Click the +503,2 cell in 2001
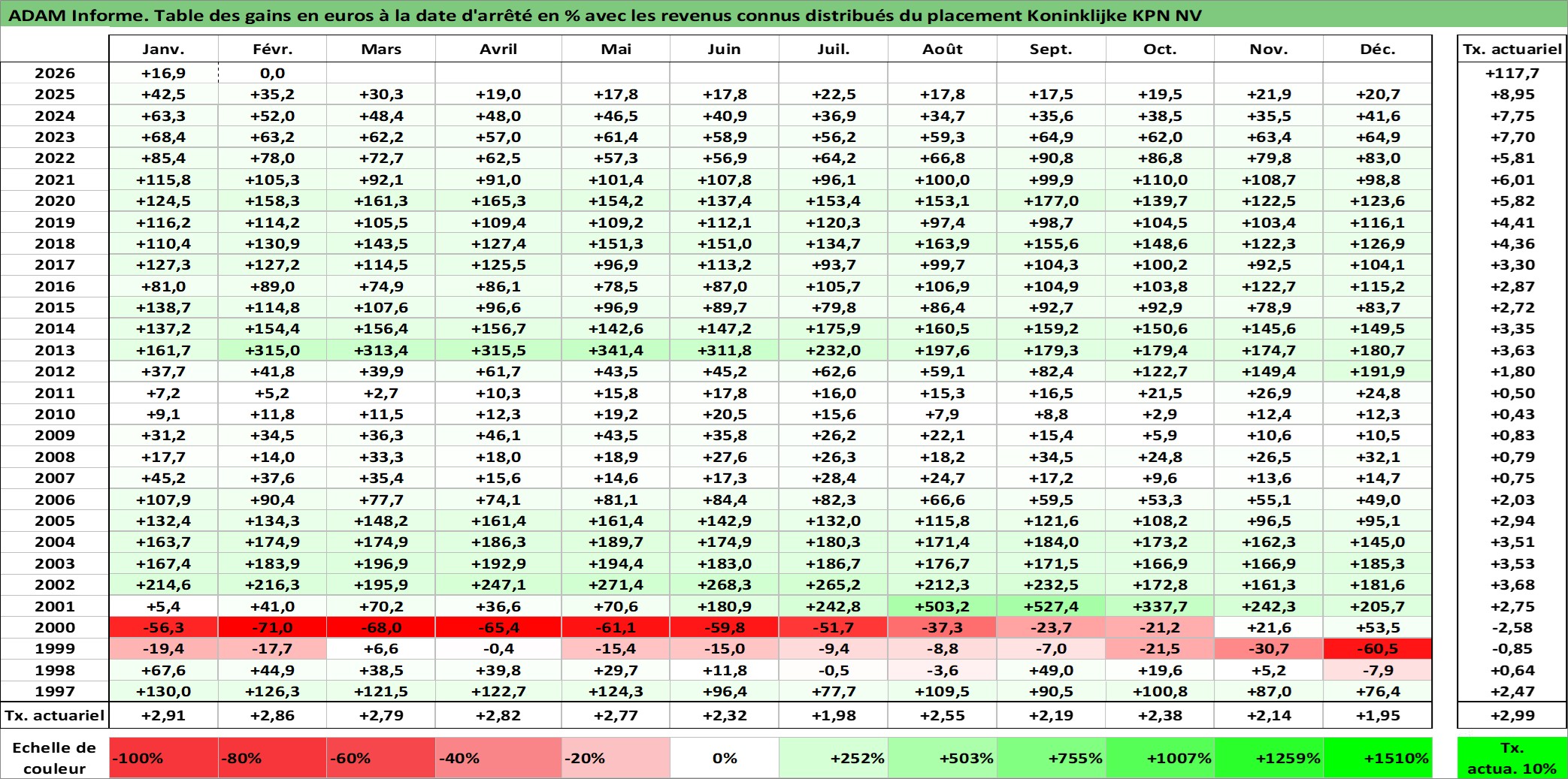The image size is (1568, 779). click(943, 606)
